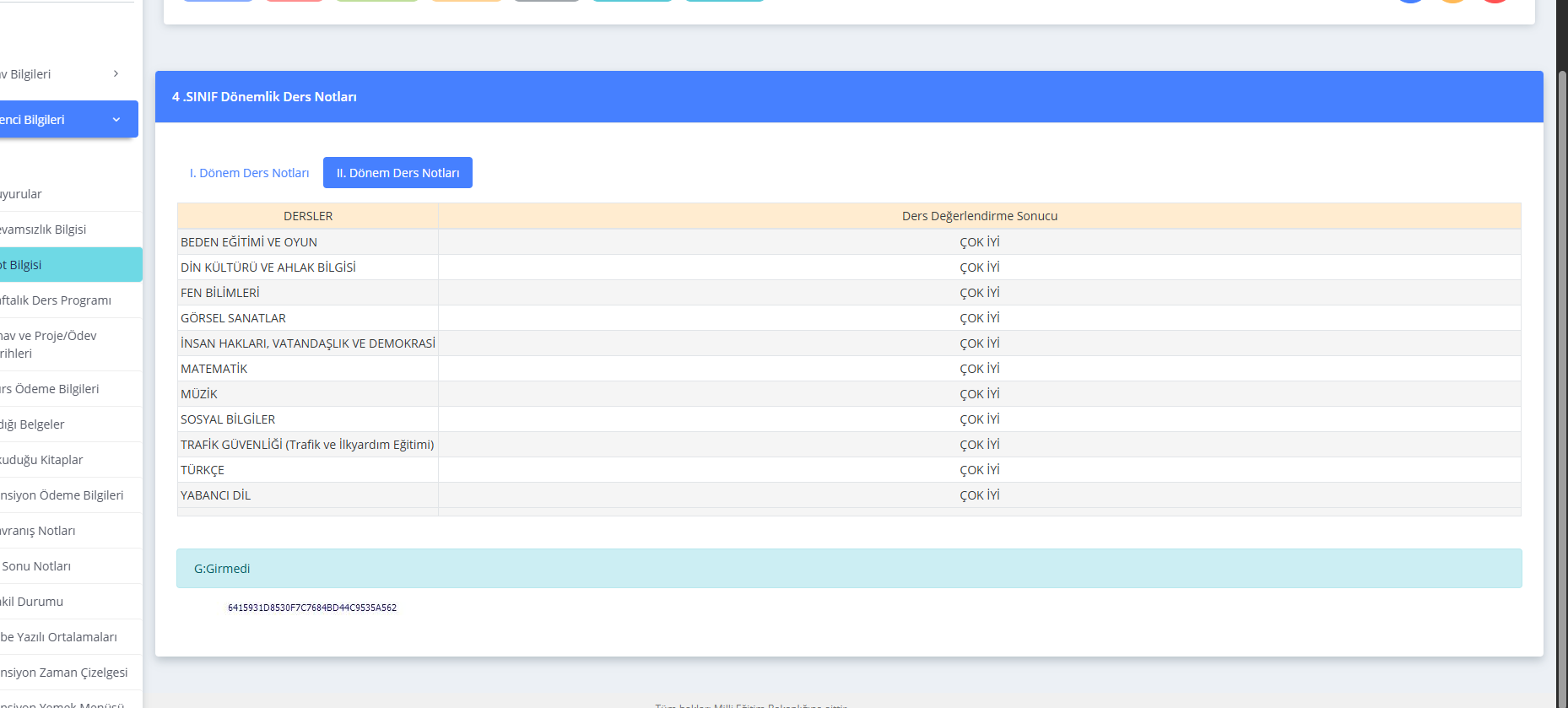Open Nakil Durumu sidebar item
This screenshot has height=708, width=1568.
coord(32,602)
